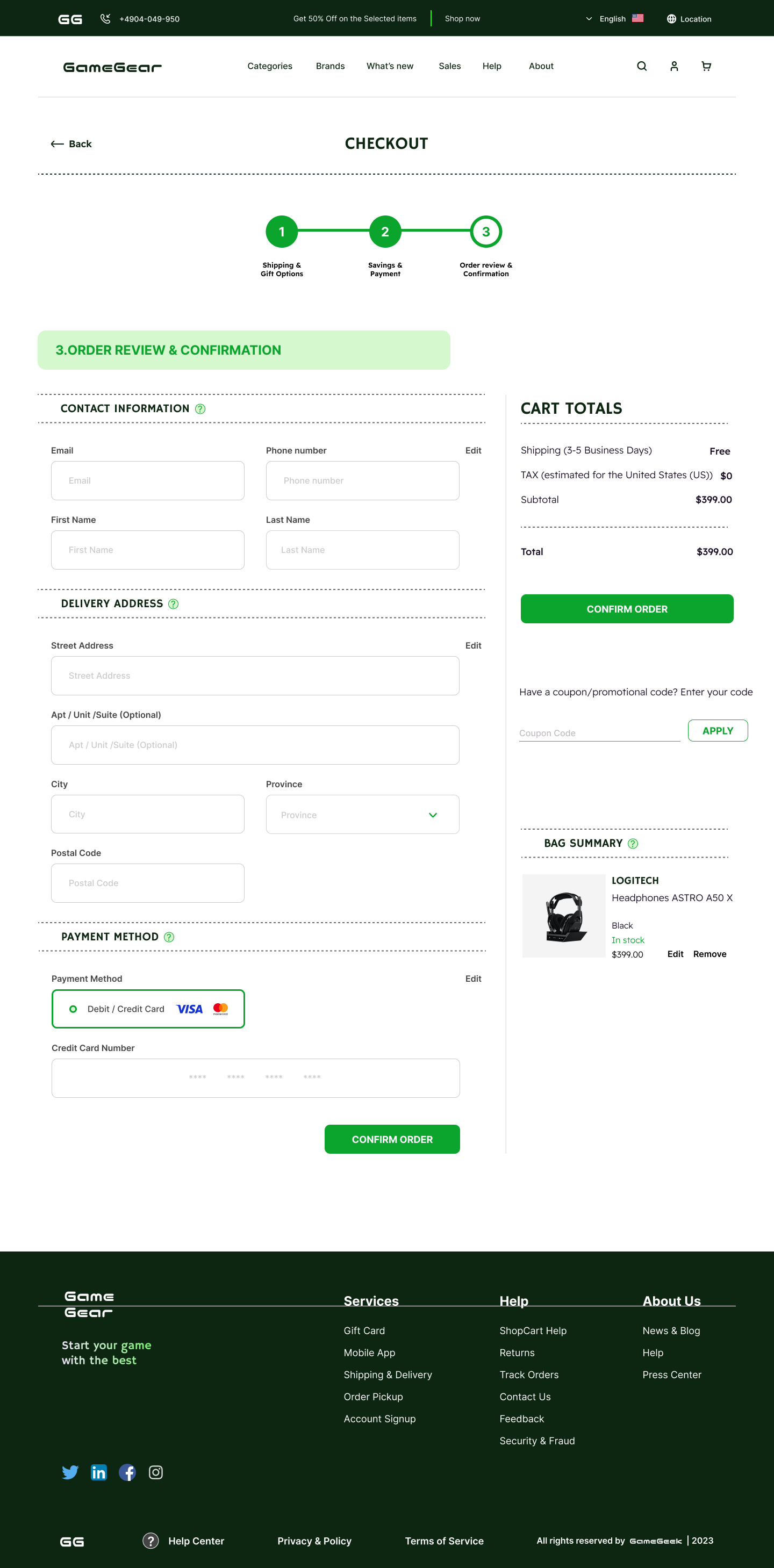Open the account profile icon
This screenshot has height=1568, width=774.
[x=673, y=66]
